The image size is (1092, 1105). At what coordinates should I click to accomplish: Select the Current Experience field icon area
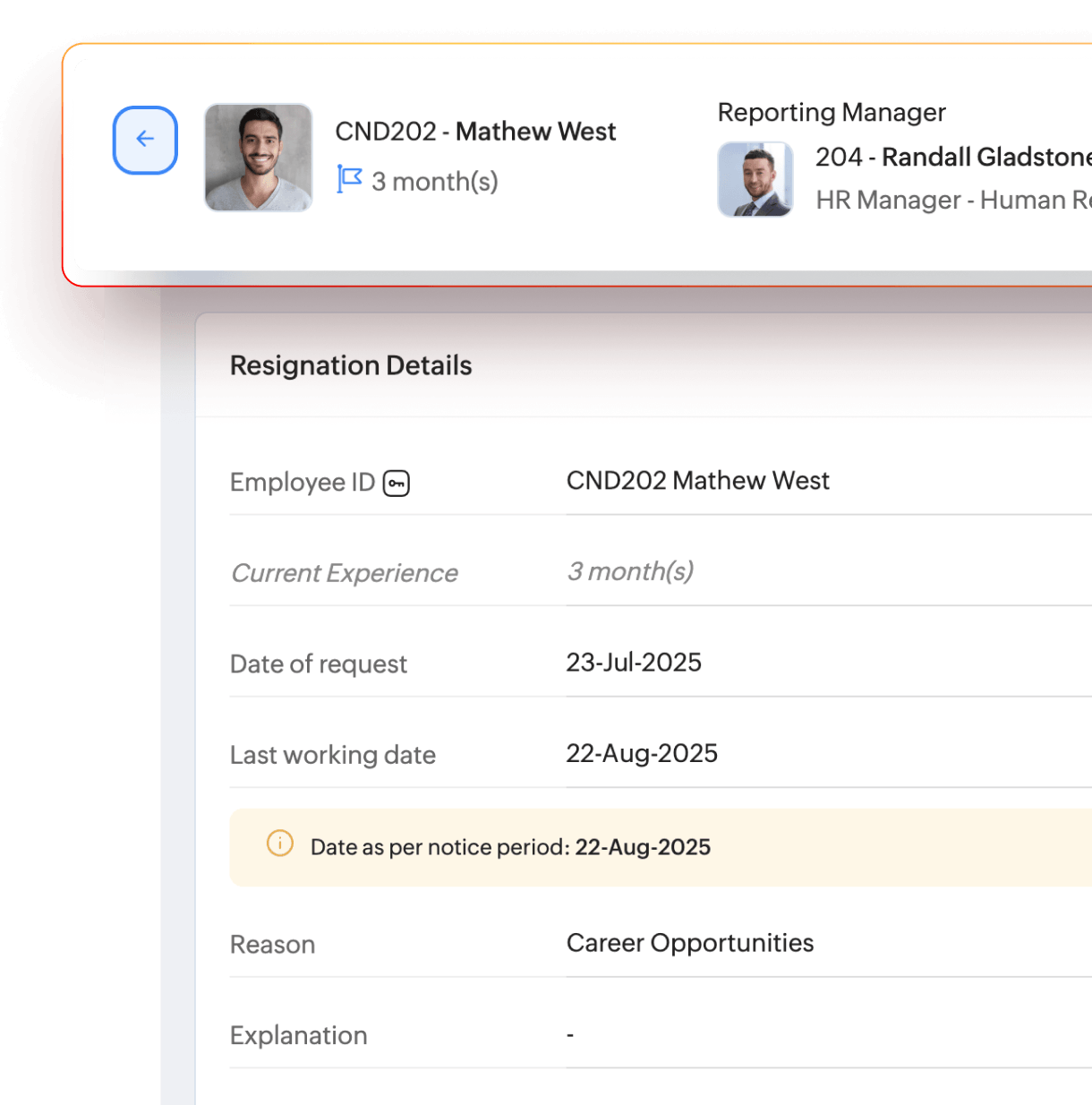click(344, 573)
